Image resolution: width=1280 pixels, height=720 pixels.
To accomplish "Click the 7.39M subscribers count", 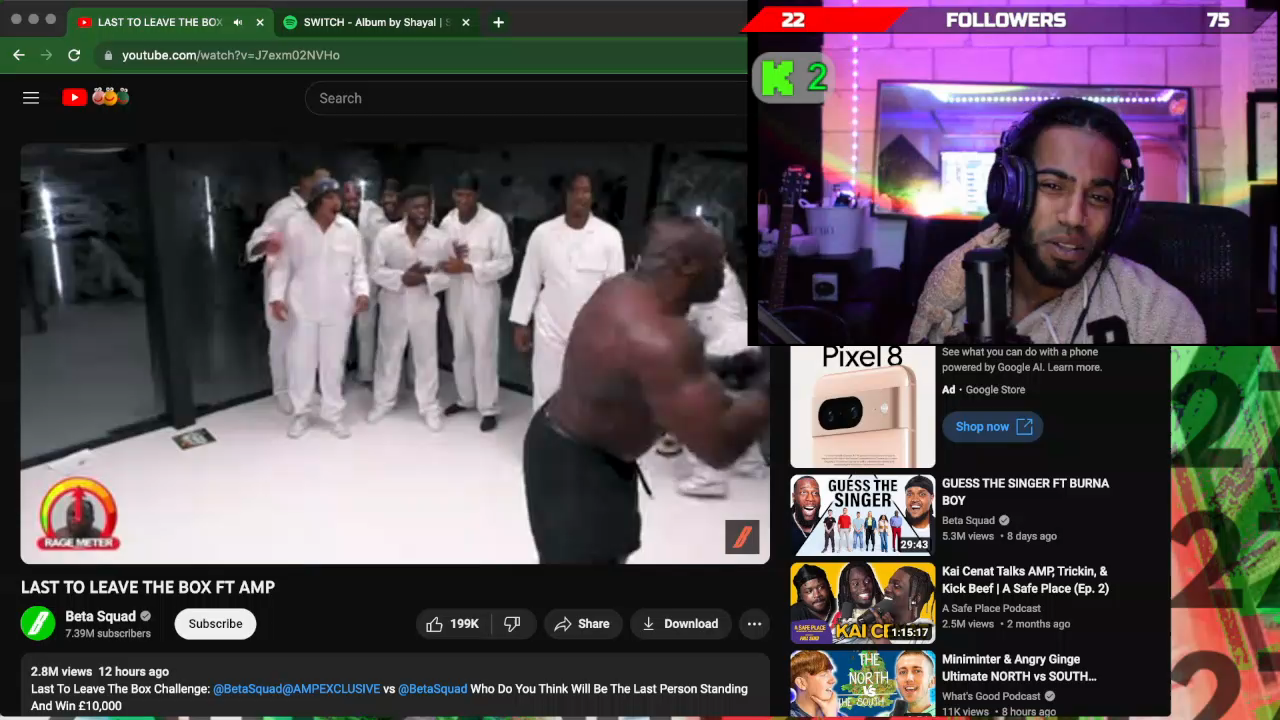I will [108, 633].
